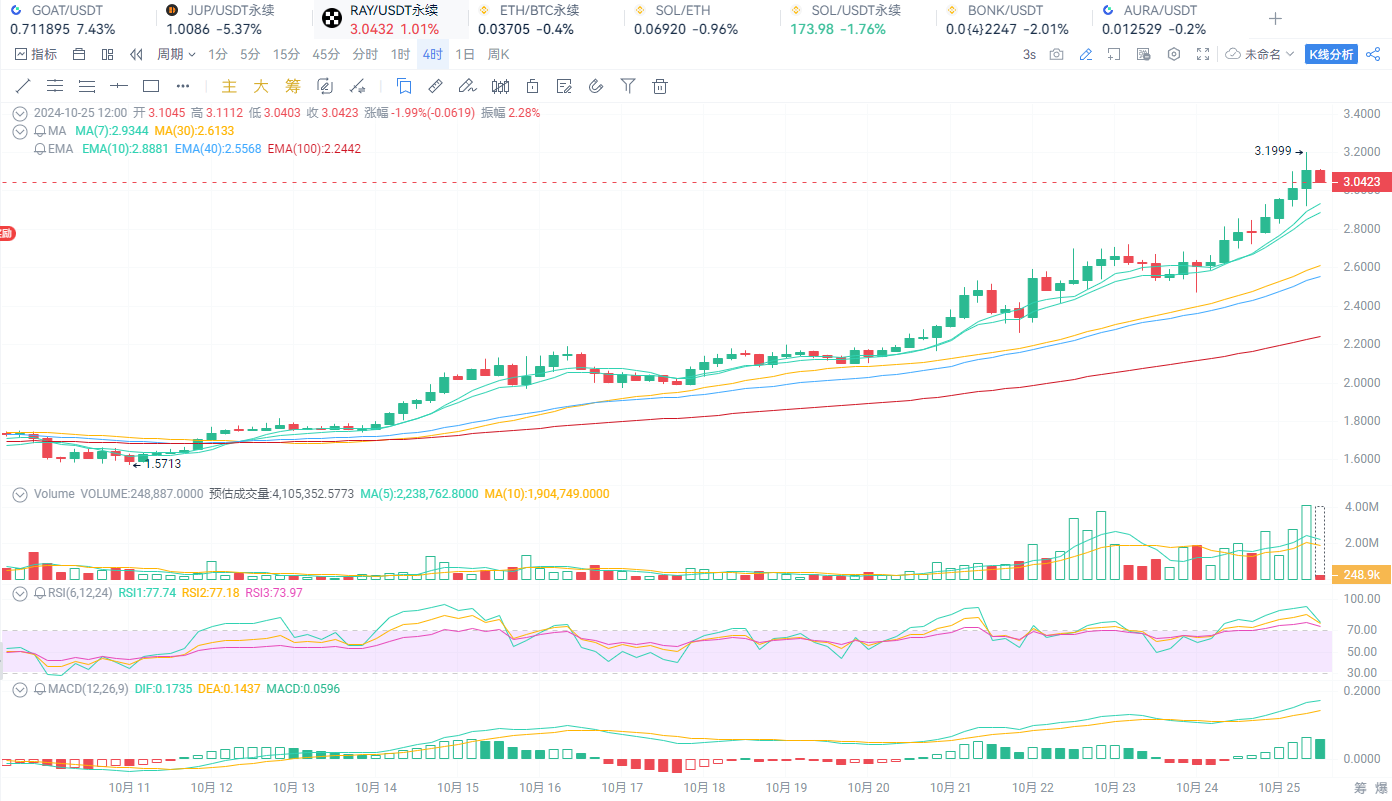1392x801 pixels.
Task: Click the share icon
Action: tap(1373, 54)
